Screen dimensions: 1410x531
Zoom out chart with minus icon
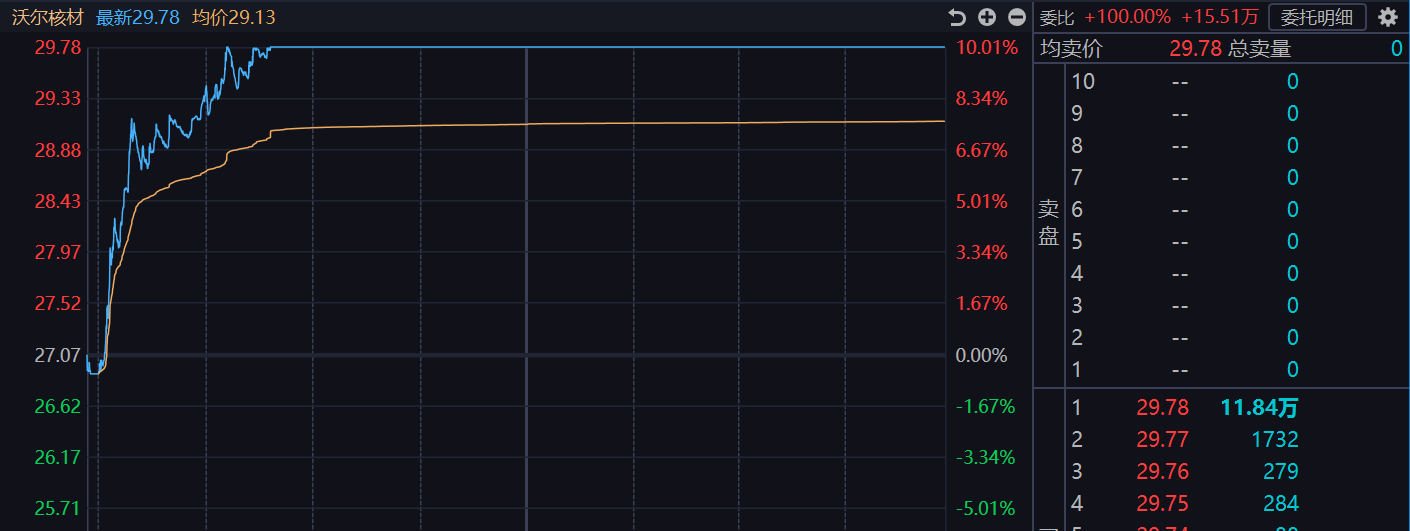[1017, 17]
